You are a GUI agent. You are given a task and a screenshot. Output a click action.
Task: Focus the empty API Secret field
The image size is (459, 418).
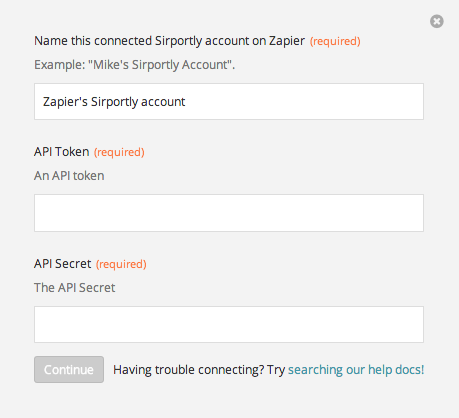point(229,324)
